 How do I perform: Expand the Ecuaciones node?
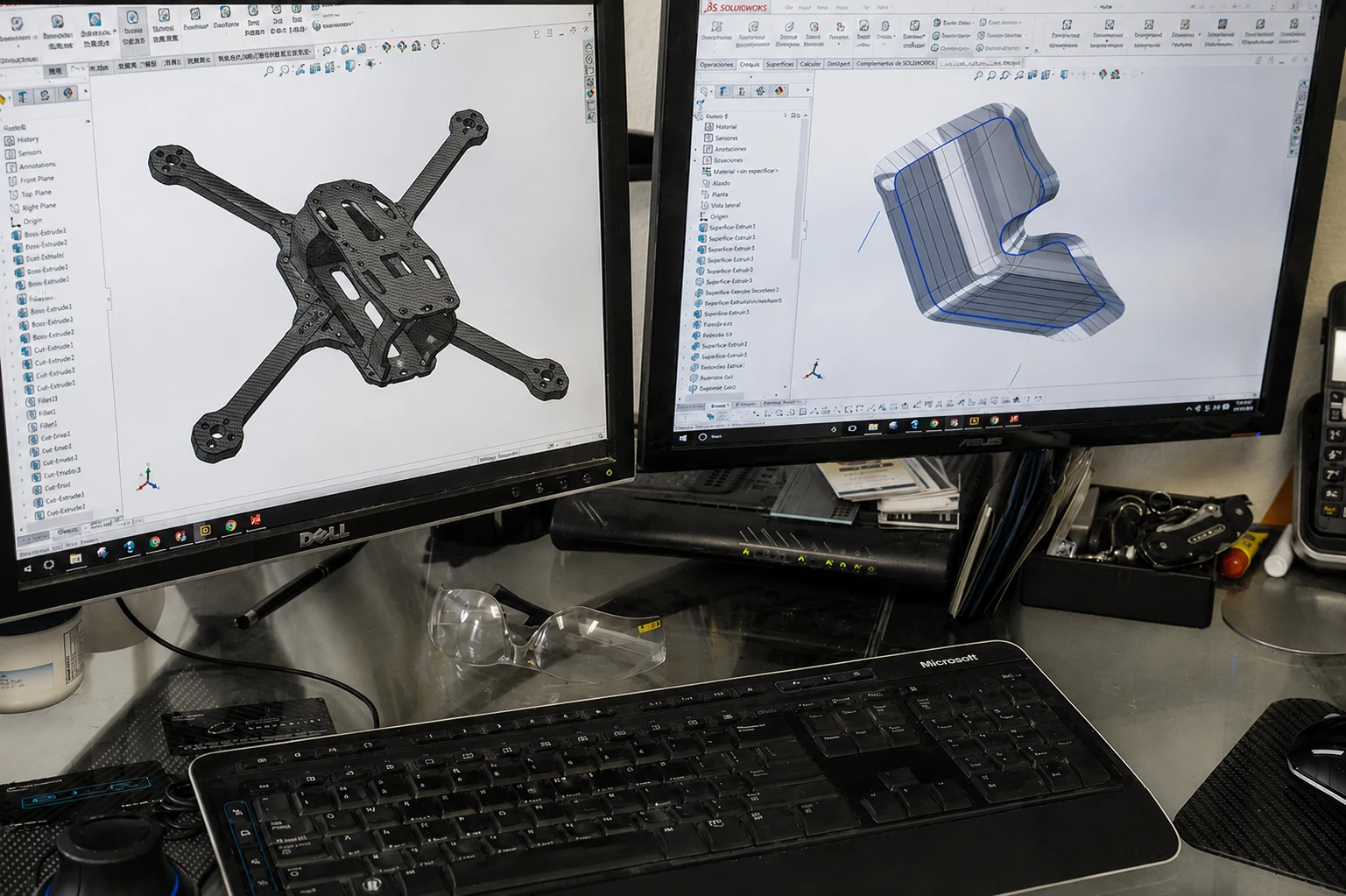click(694, 160)
